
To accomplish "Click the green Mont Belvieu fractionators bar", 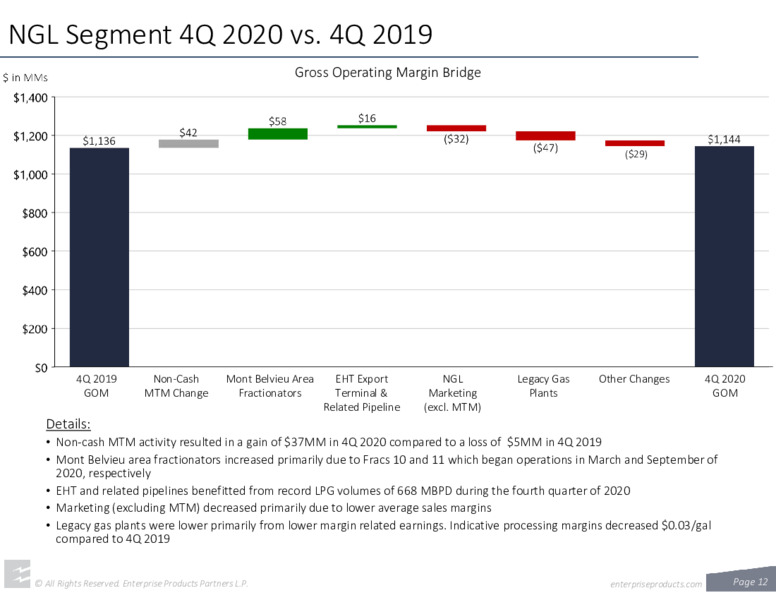I will (x=278, y=134).
